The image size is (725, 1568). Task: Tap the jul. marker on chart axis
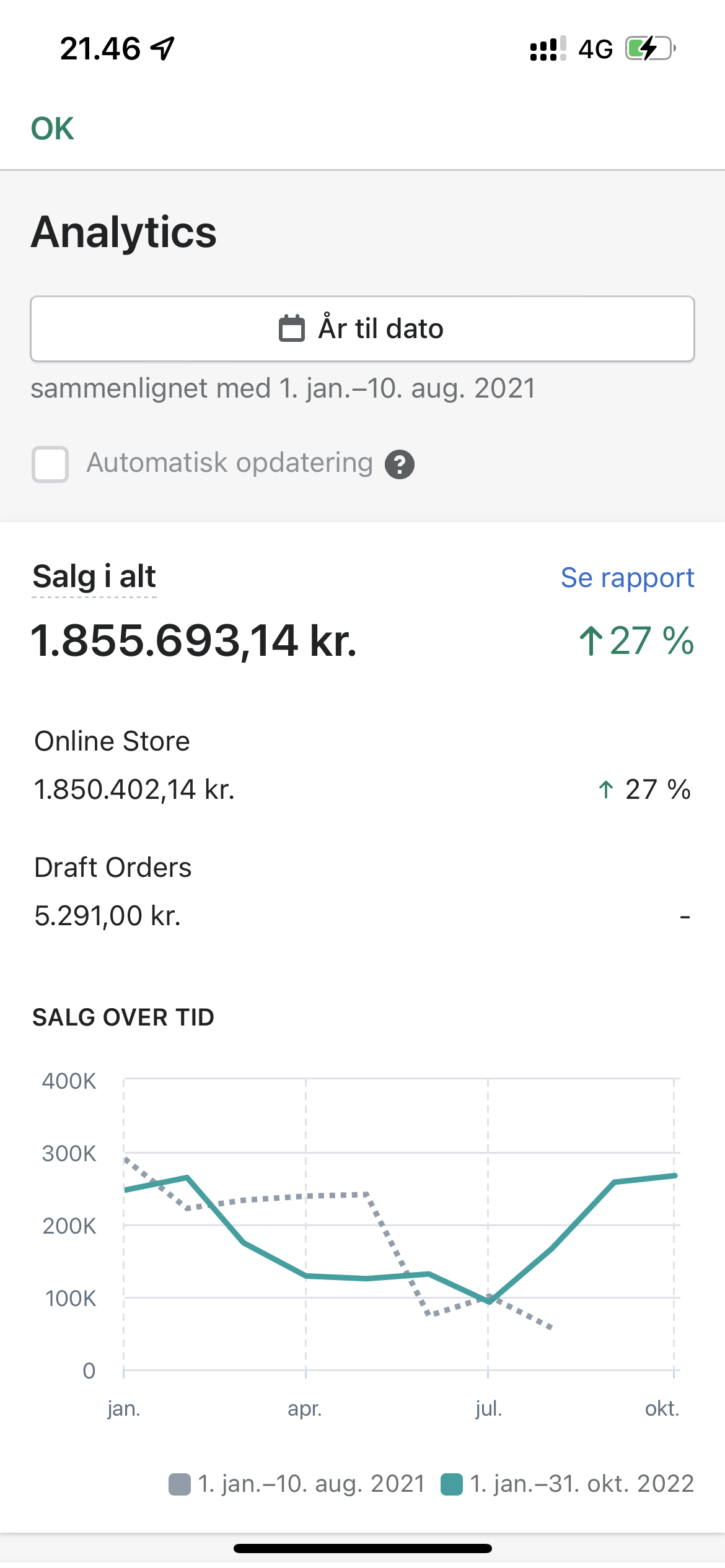(488, 1409)
